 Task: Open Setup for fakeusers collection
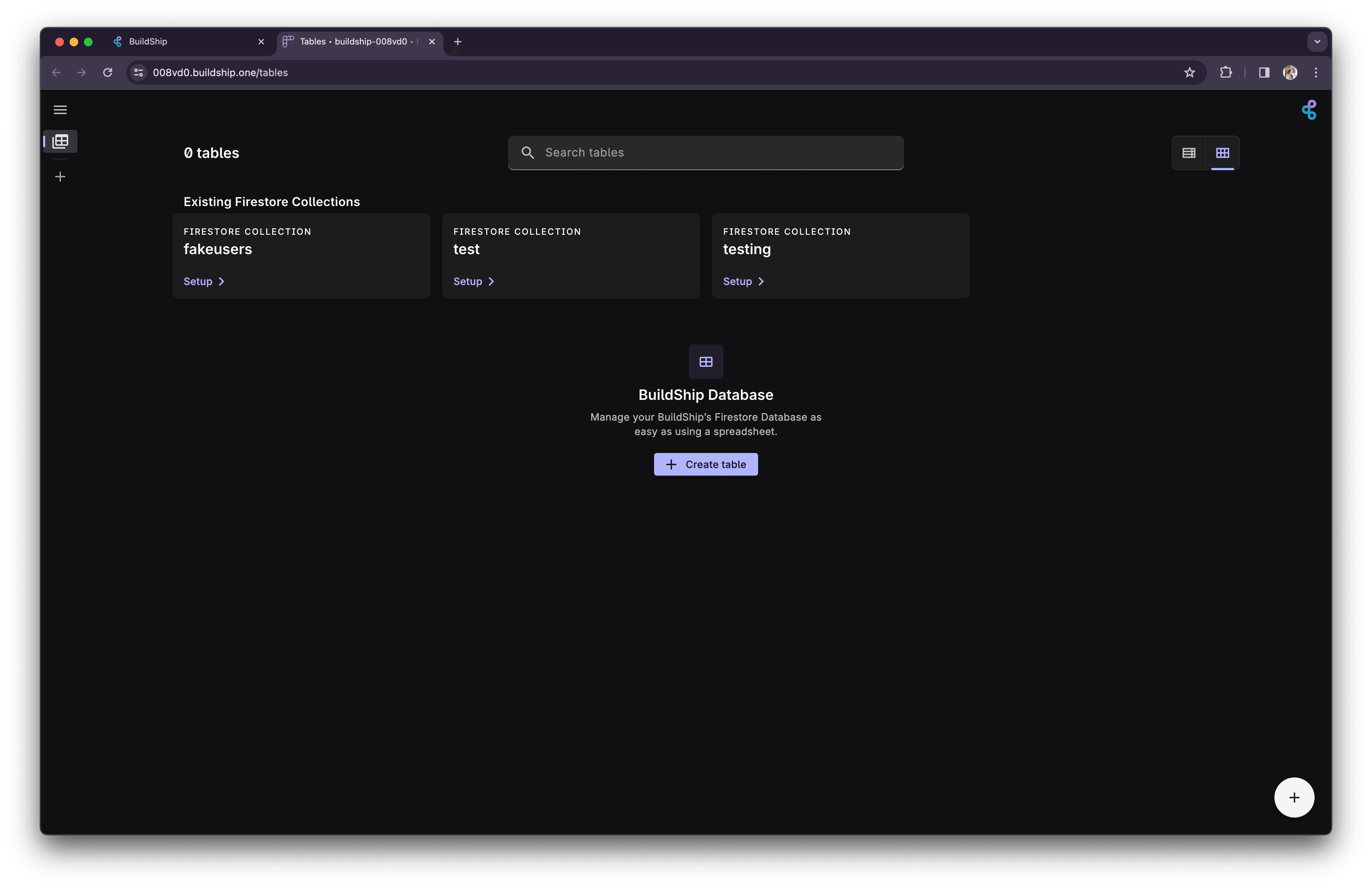pos(204,281)
